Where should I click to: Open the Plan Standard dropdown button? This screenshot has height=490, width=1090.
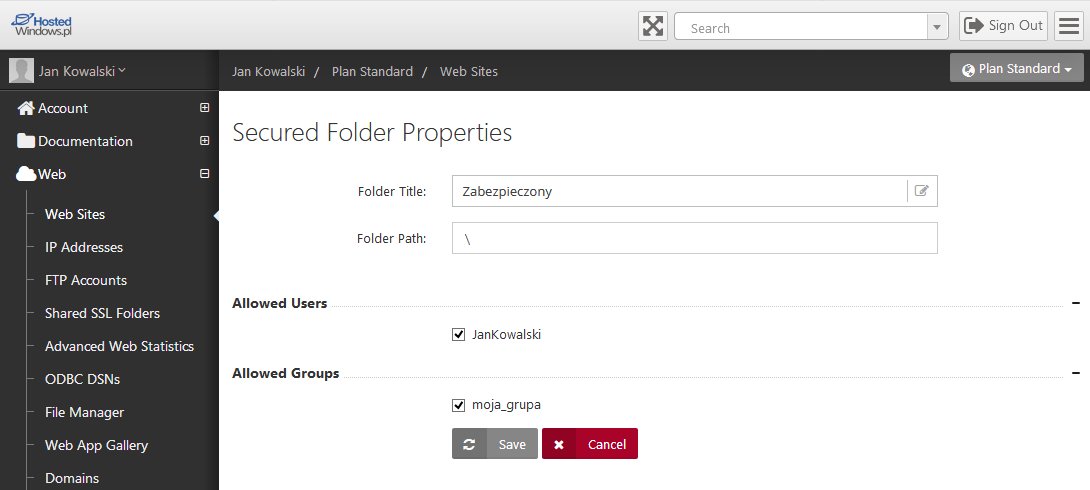(1017, 69)
